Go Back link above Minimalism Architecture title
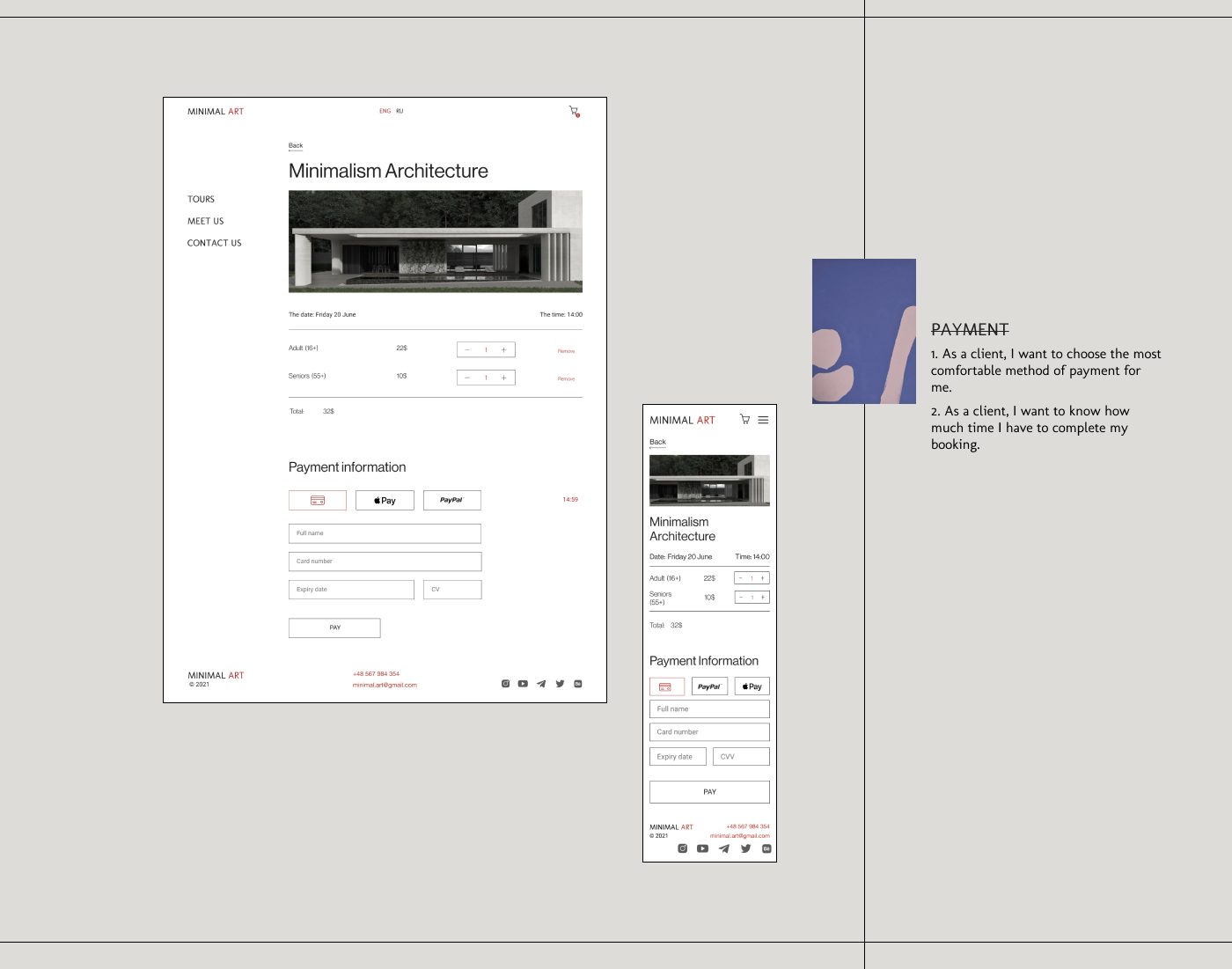1232x969 pixels. pos(296,146)
